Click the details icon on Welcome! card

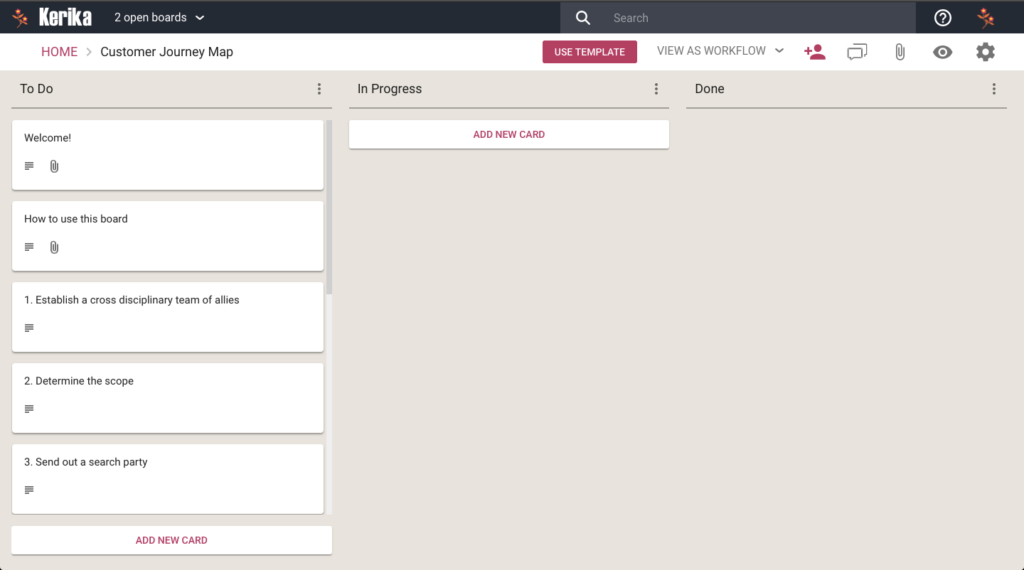(29, 166)
